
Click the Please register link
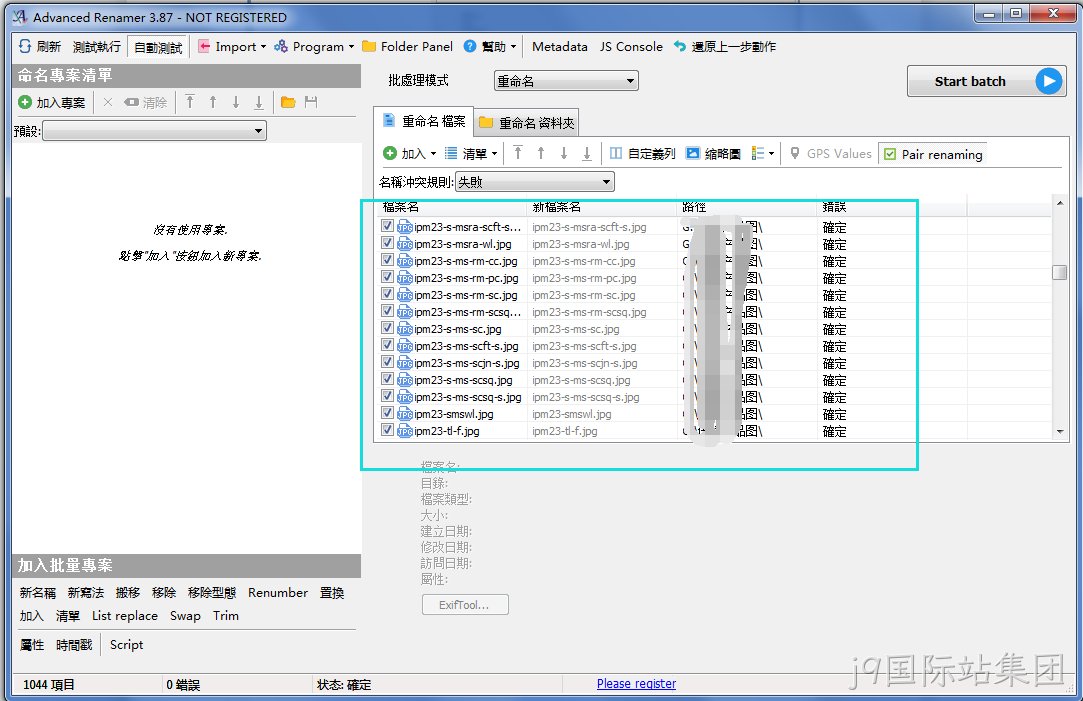[636, 683]
